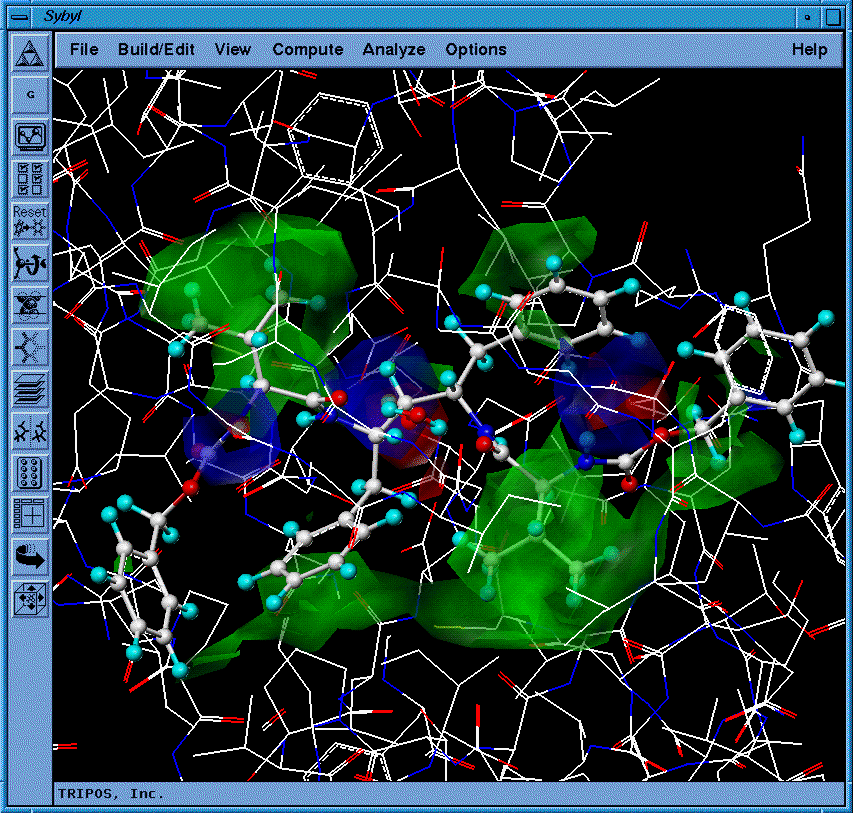Click the Reset view icon
The image size is (853, 813).
[30, 221]
